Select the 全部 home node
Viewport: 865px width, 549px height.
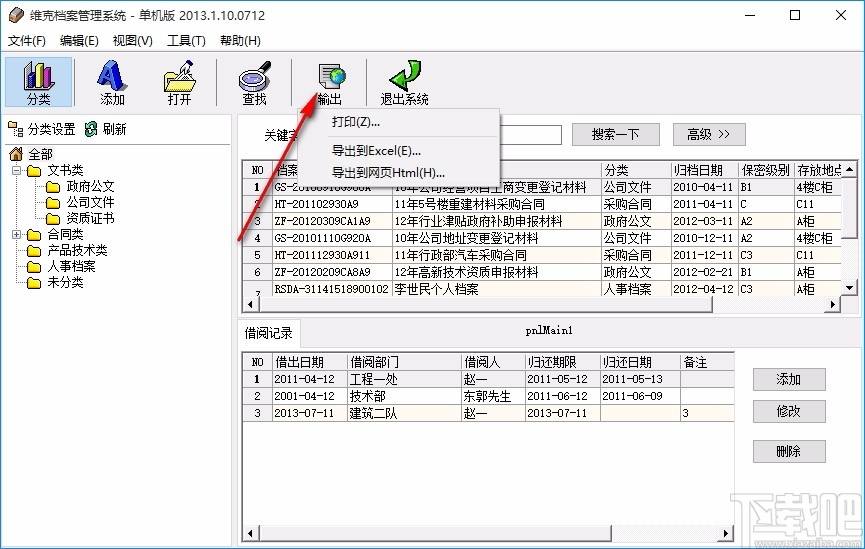31,154
